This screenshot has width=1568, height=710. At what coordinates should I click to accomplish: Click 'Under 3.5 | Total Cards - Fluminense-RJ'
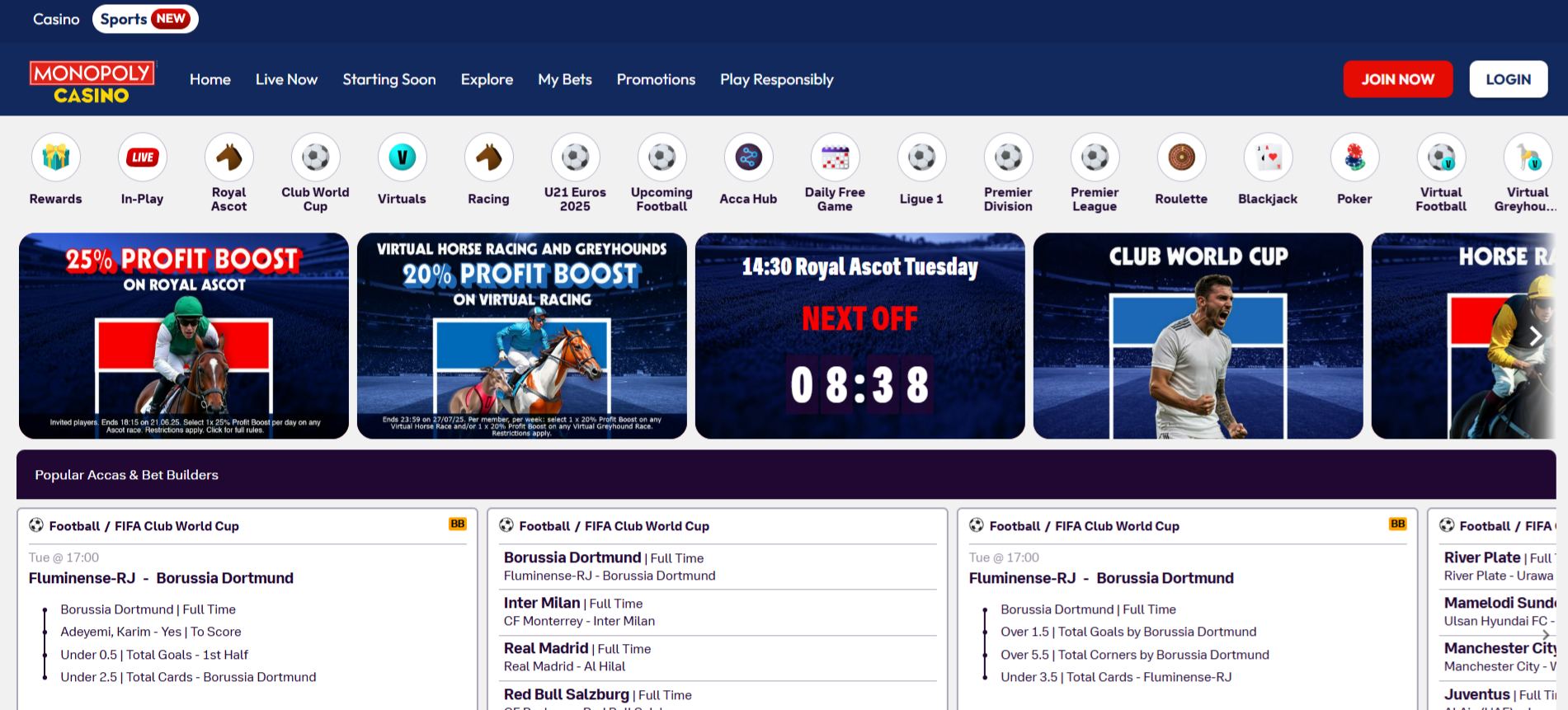click(1116, 677)
